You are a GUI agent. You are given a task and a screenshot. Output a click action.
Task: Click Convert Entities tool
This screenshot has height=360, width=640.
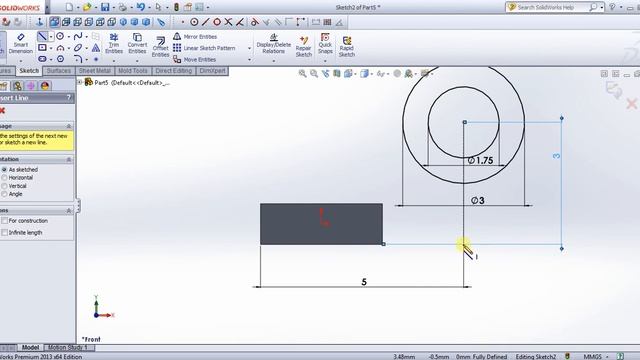click(137, 43)
